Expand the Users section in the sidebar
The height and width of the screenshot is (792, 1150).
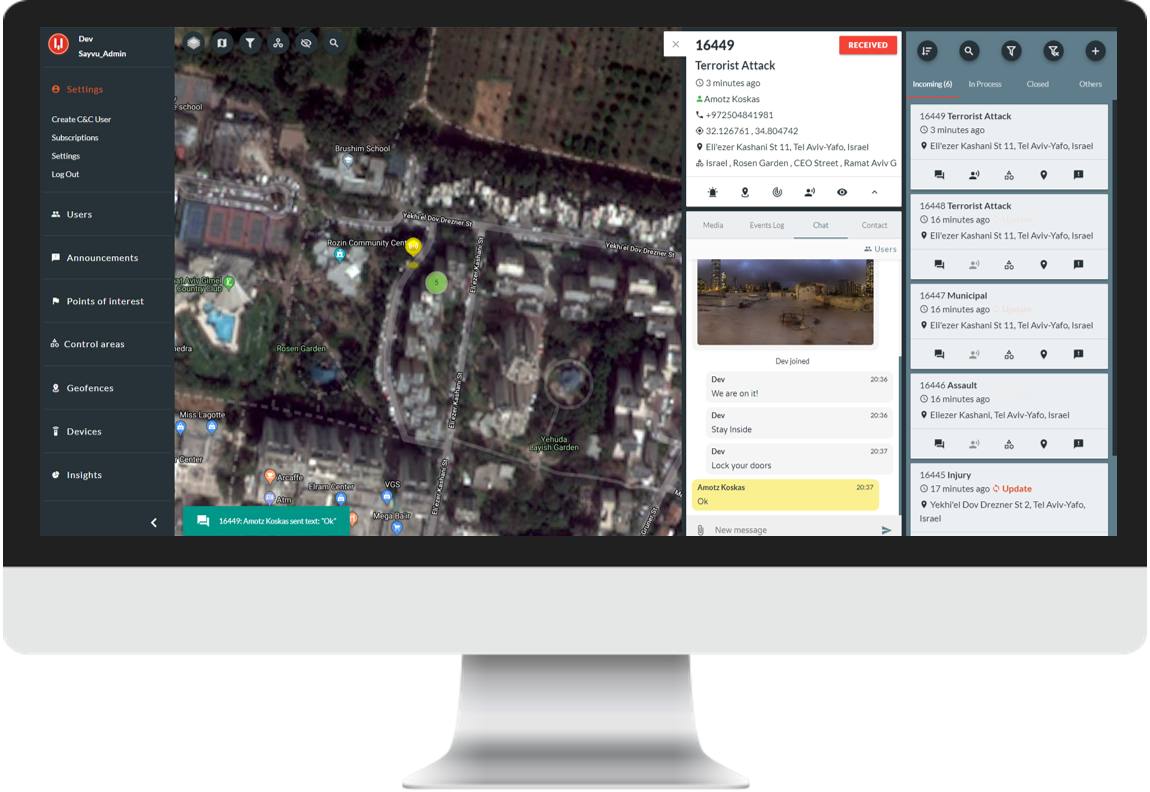click(79, 214)
